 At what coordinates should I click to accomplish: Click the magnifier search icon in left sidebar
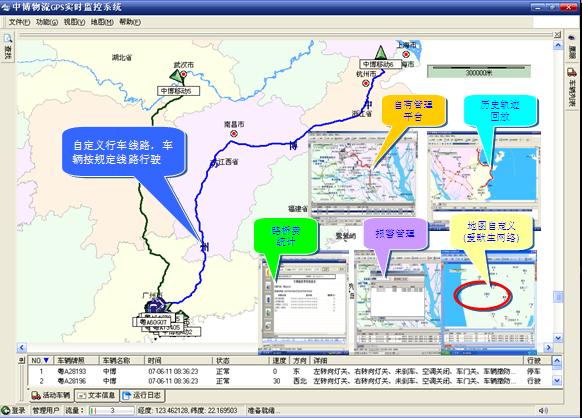coord(8,38)
